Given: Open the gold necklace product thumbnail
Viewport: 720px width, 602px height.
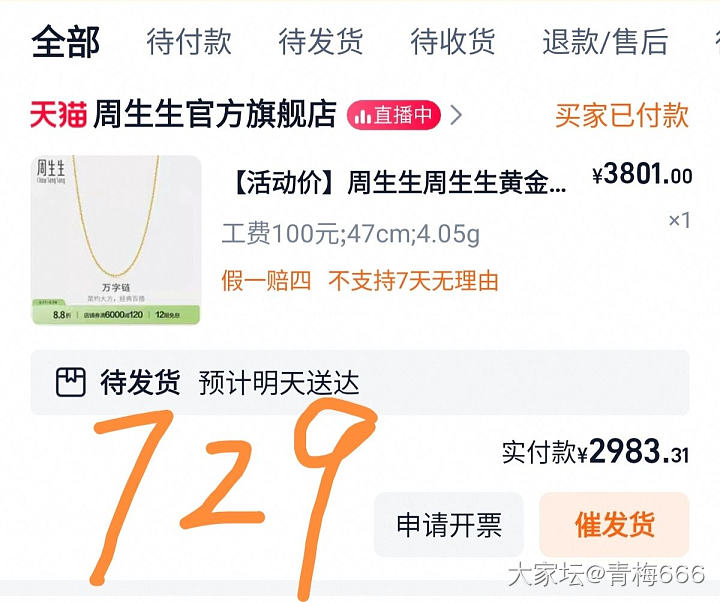Looking at the screenshot, I should click(116, 240).
